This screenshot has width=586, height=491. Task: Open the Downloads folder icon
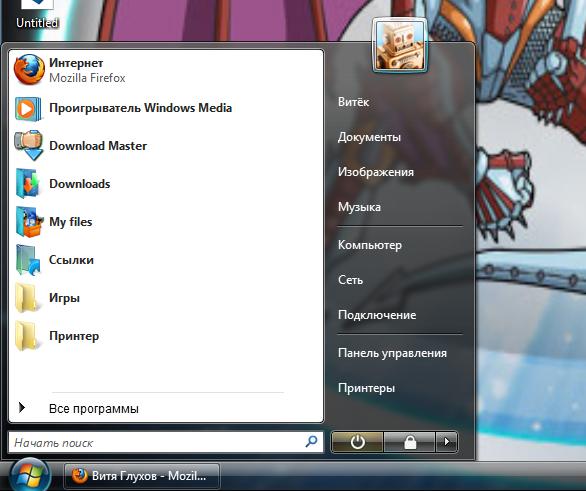[28, 183]
